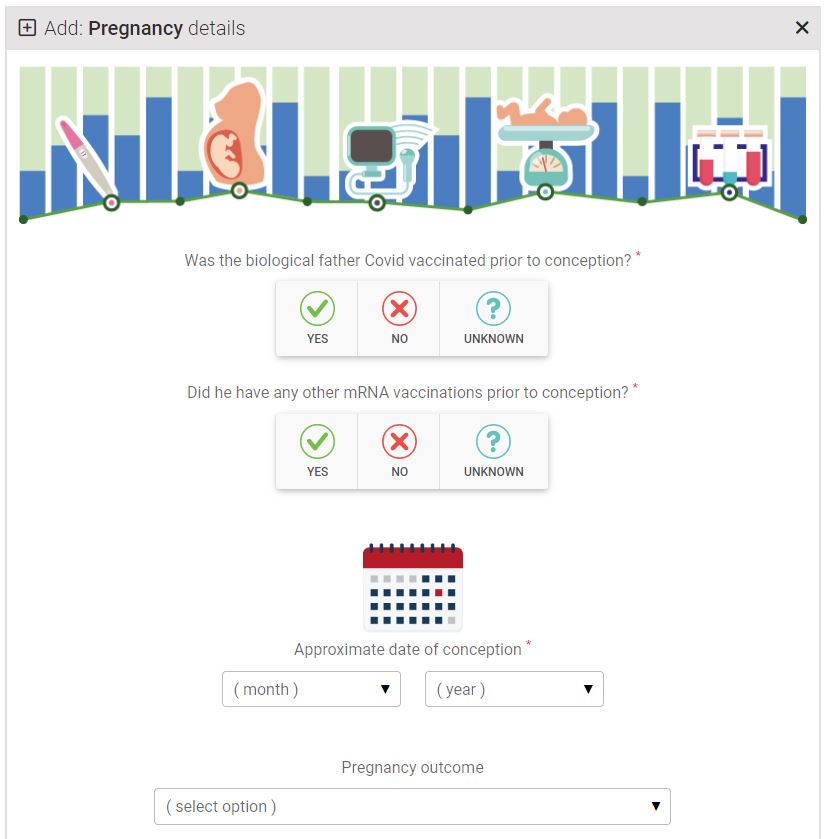Click the ultrasound machine icon
Image resolution: width=826 pixels, height=839 pixels.
389,159
